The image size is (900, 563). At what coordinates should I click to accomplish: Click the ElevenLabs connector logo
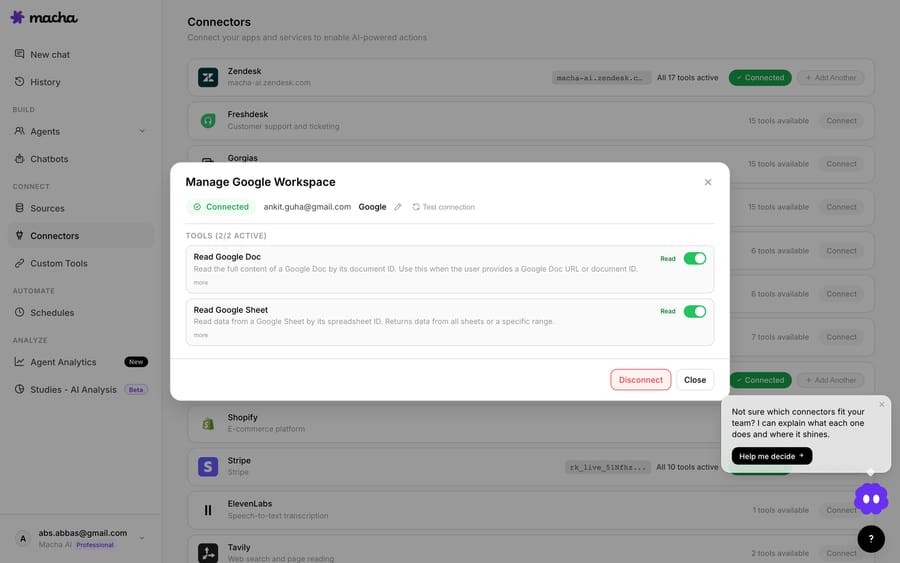point(208,510)
